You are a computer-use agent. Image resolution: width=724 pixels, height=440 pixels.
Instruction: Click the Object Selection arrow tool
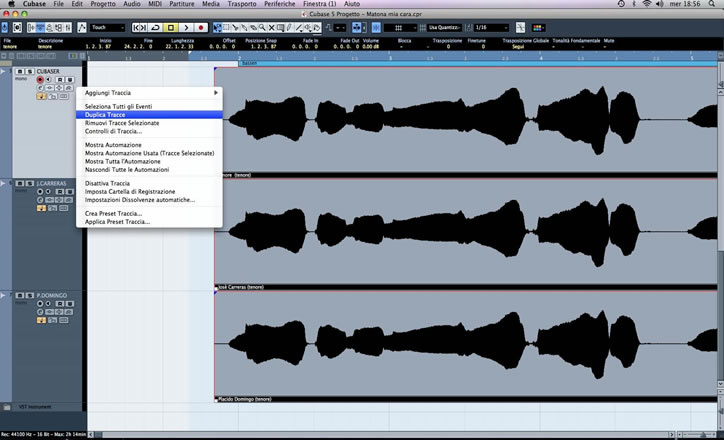217,28
